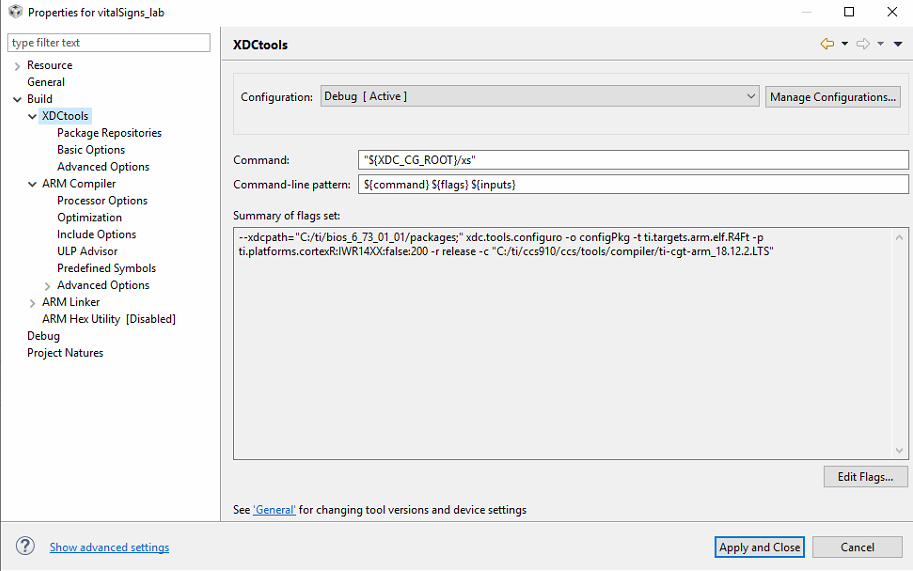
Task: Select ULP Advisor settings
Action: coord(87,252)
